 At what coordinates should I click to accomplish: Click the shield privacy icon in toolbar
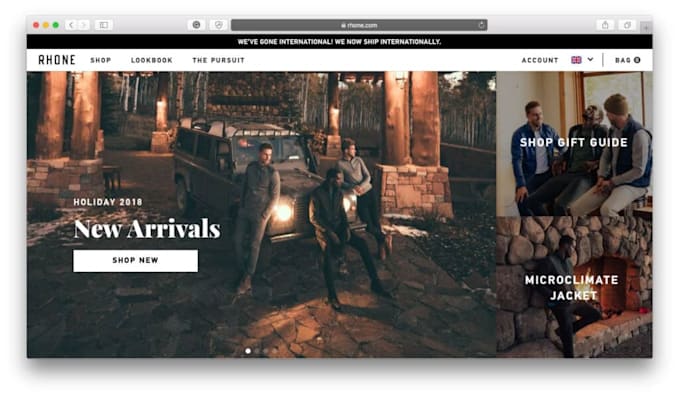pos(219,25)
